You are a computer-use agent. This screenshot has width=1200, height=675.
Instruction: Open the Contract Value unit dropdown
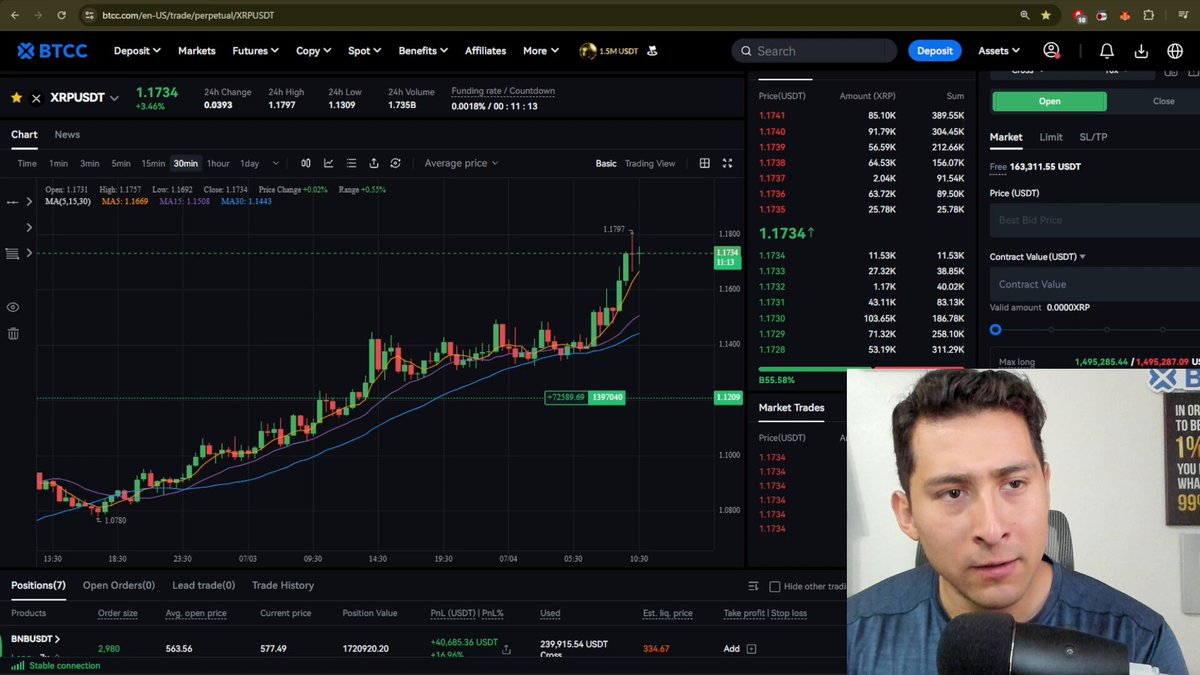(x=1082, y=257)
